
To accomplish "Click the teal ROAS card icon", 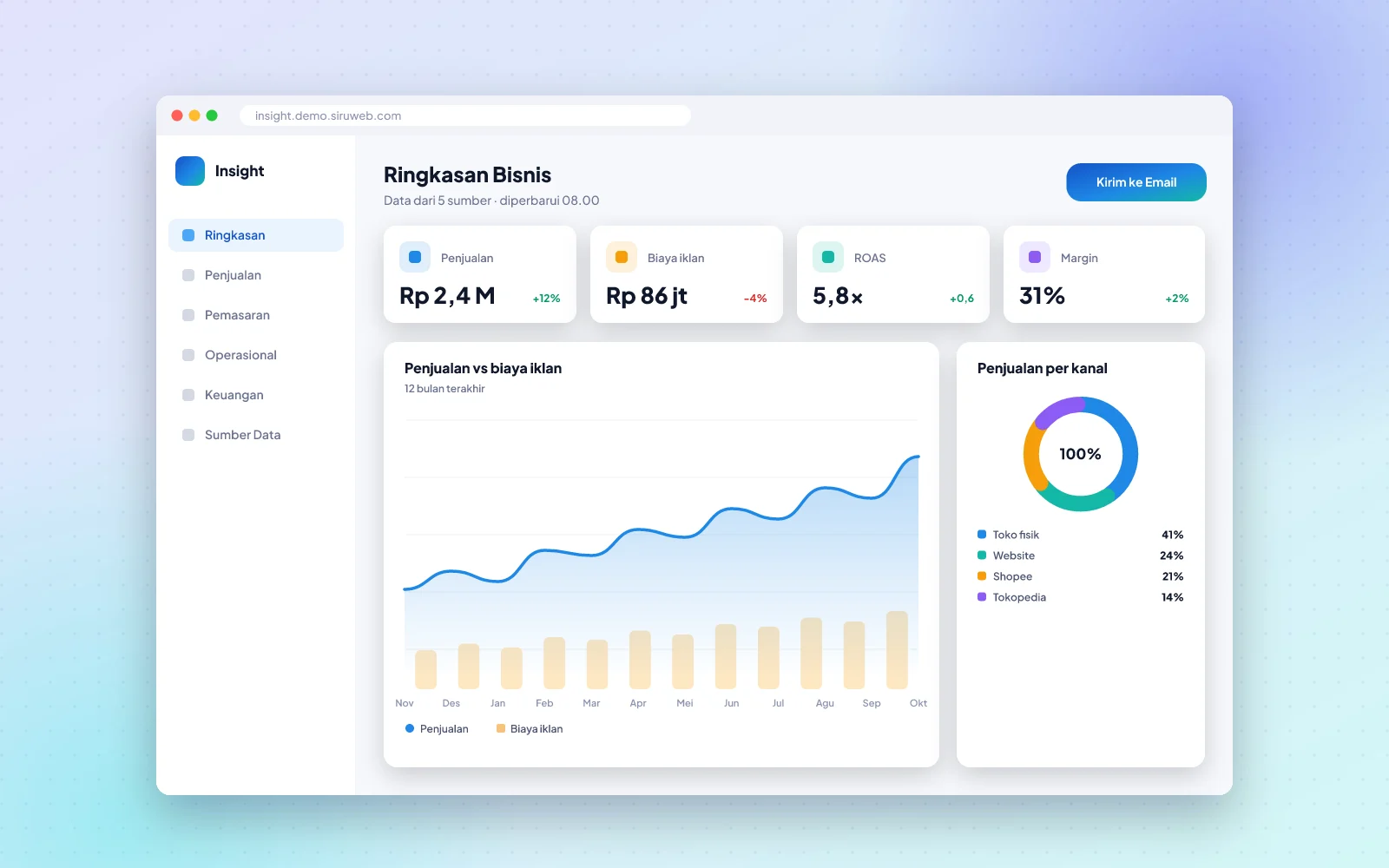I will [828, 257].
